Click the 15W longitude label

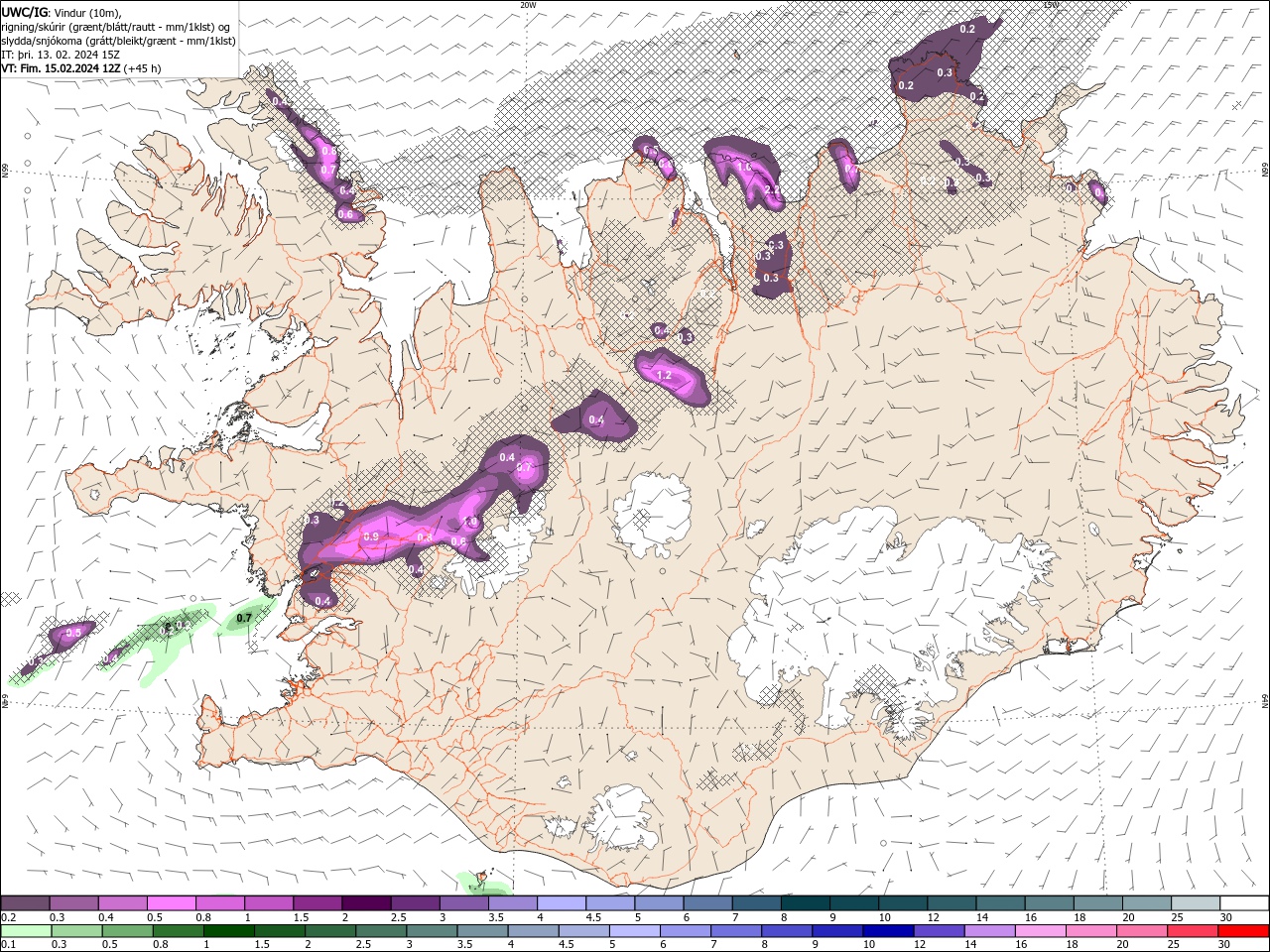(1051, 5)
